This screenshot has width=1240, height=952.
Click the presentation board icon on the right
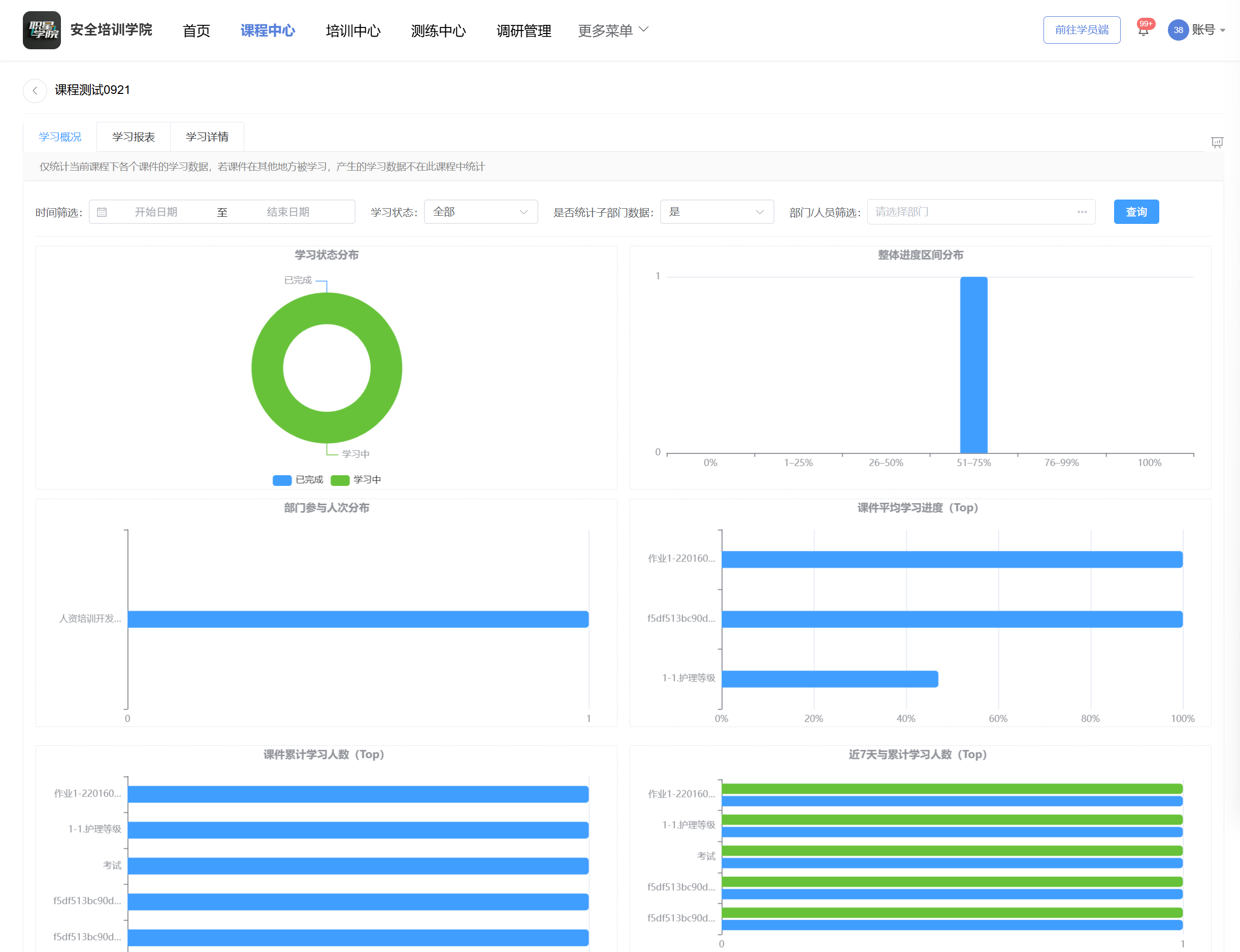pos(1217,142)
